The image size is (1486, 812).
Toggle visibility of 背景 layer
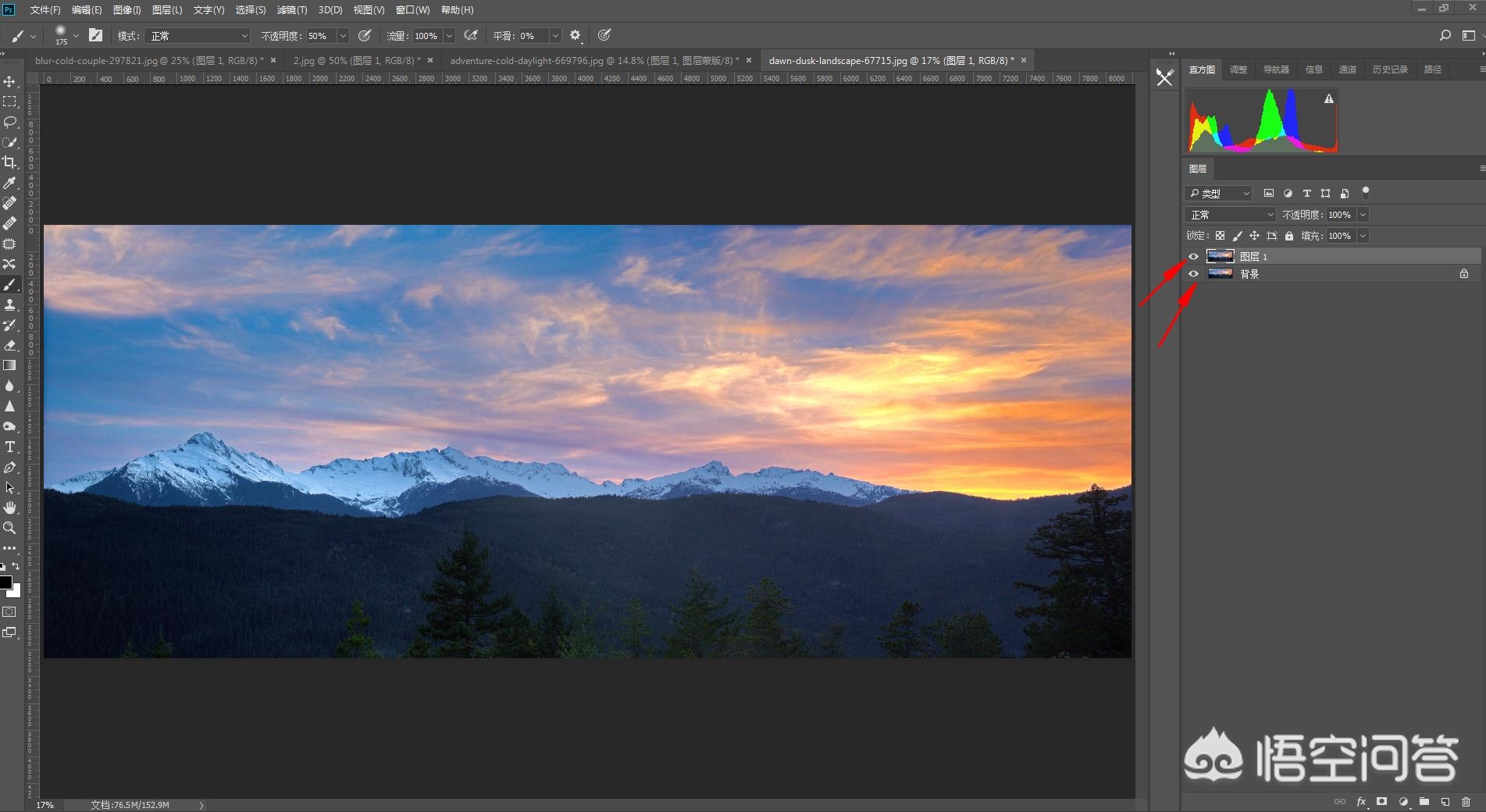coord(1193,274)
